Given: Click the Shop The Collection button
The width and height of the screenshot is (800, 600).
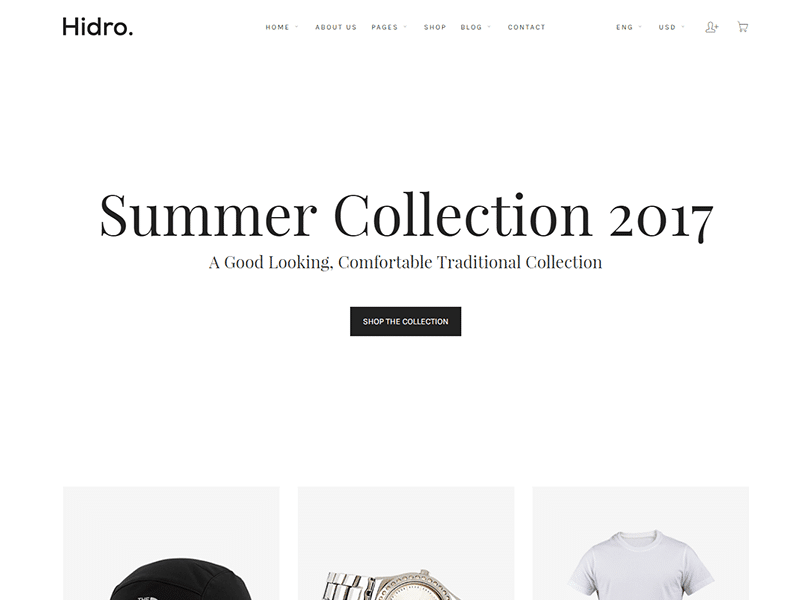Looking at the screenshot, I should pos(406,321).
